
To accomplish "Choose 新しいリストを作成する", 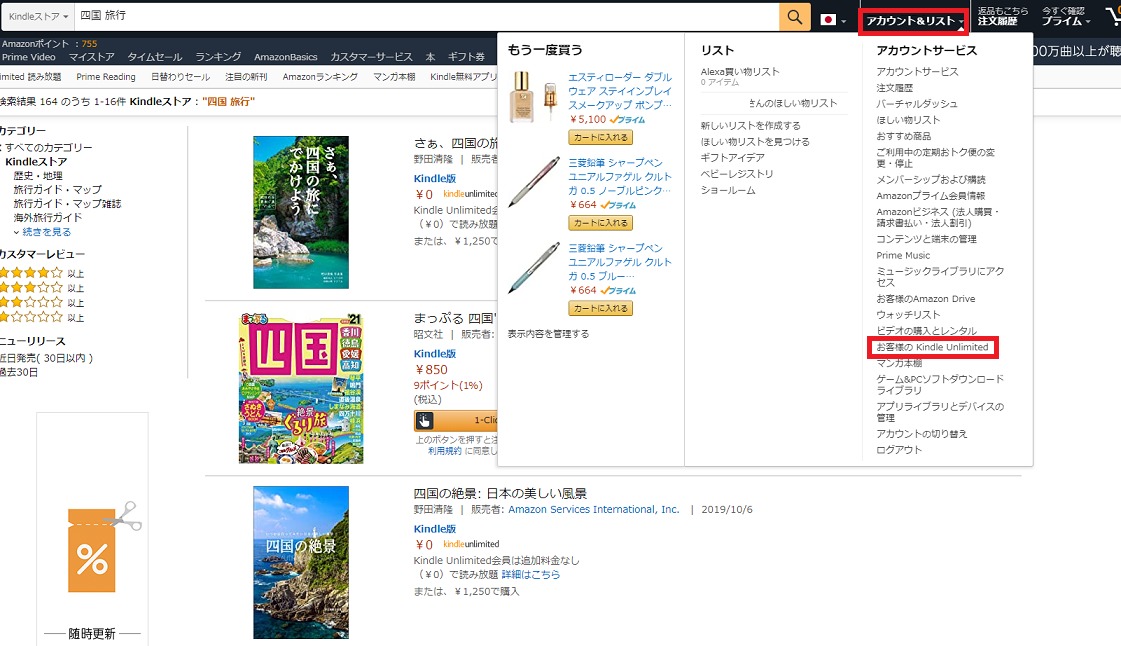I will point(751,126).
